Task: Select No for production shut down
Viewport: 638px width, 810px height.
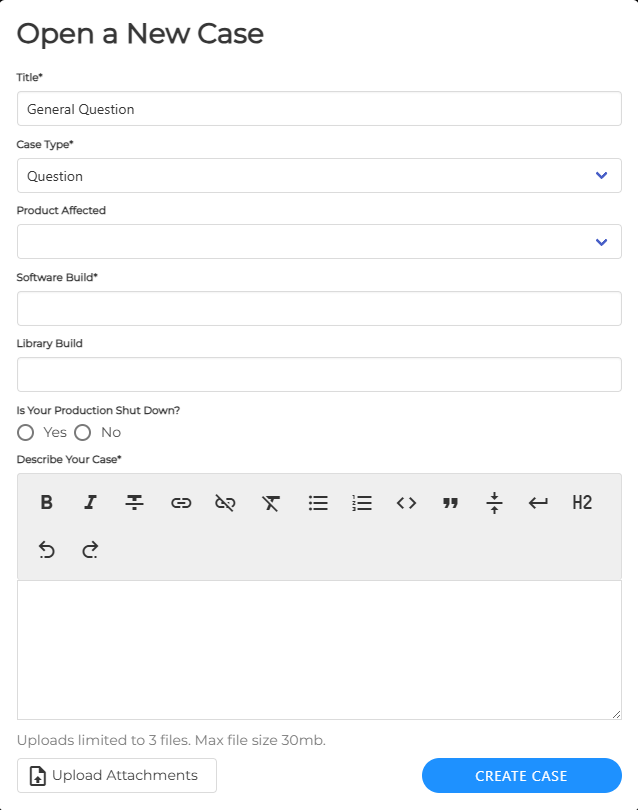Action: 83,432
